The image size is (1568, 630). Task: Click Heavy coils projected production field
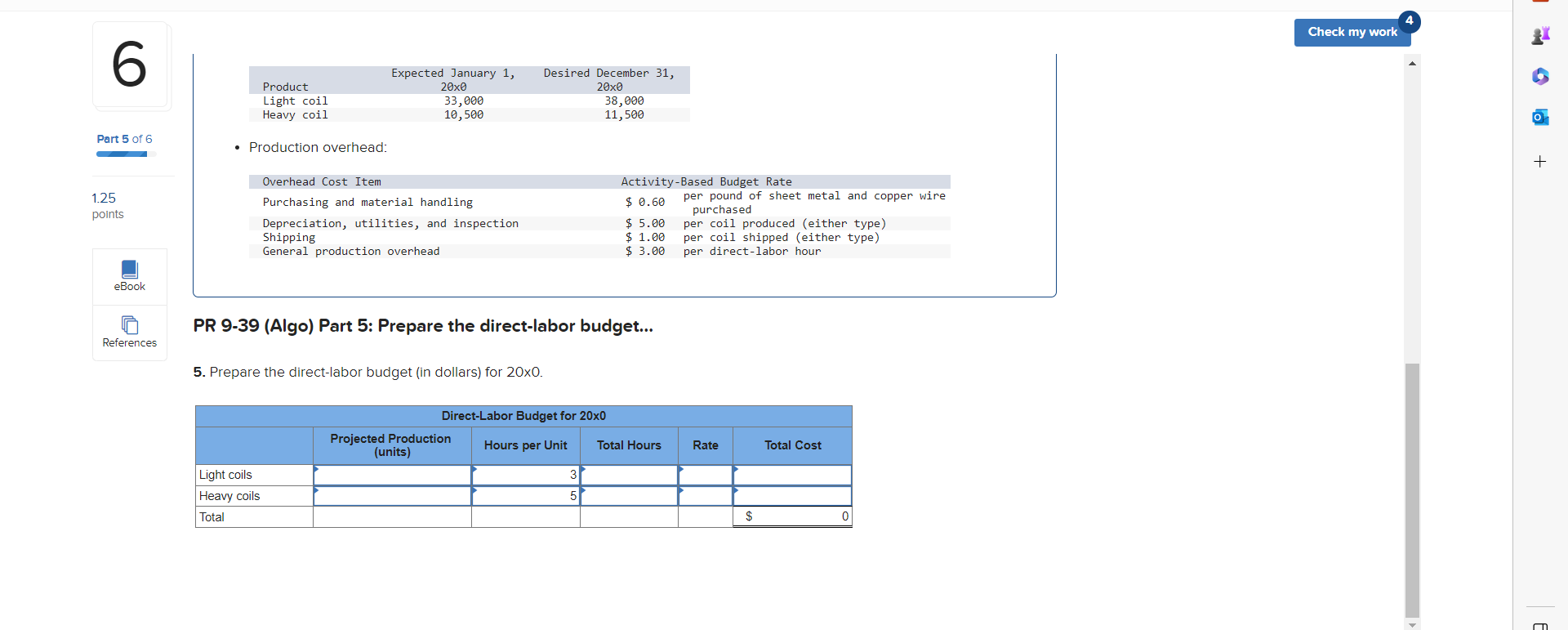[392, 496]
